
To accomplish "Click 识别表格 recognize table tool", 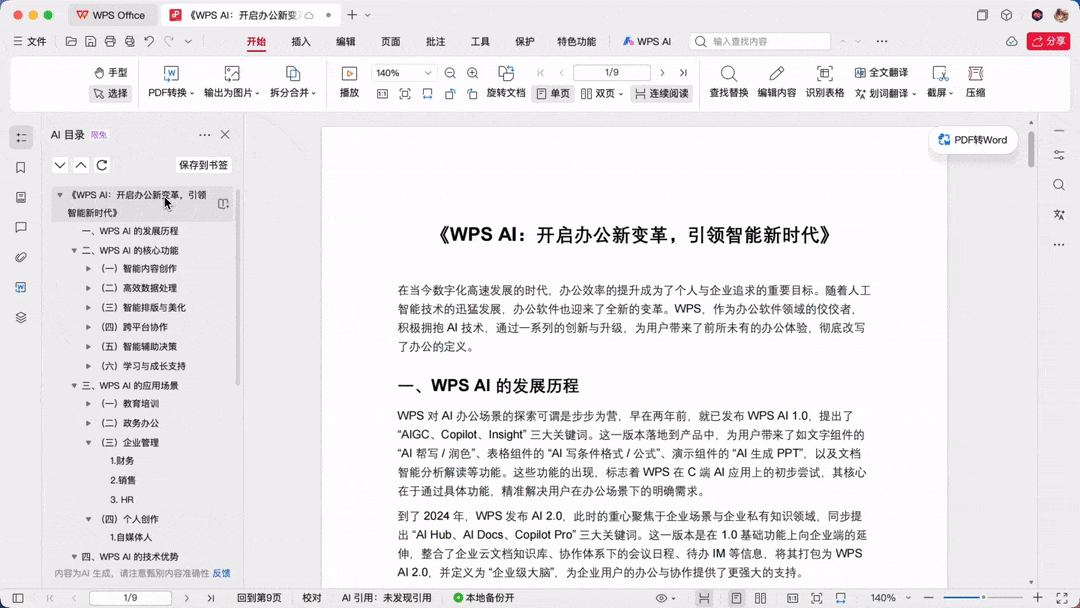I will 824,82.
